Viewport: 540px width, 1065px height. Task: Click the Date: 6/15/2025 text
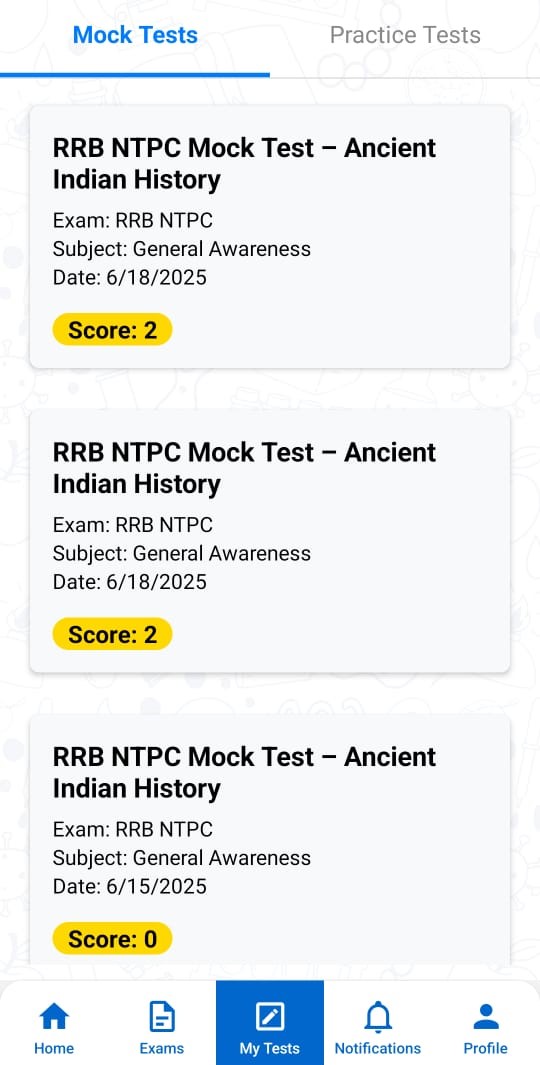[x=130, y=886]
